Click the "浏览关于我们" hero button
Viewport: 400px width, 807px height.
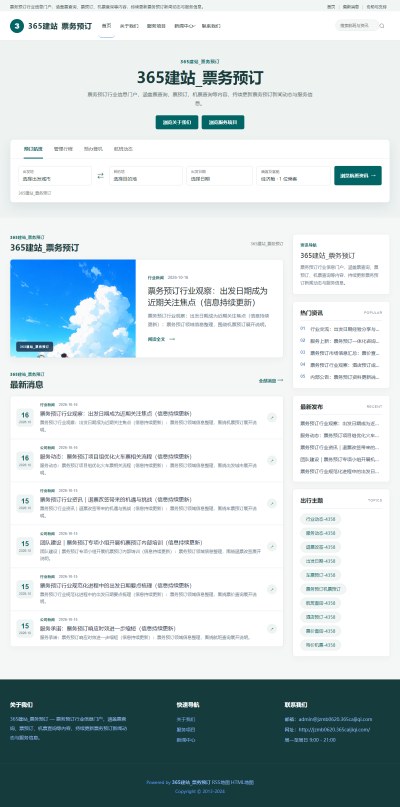(x=177, y=122)
